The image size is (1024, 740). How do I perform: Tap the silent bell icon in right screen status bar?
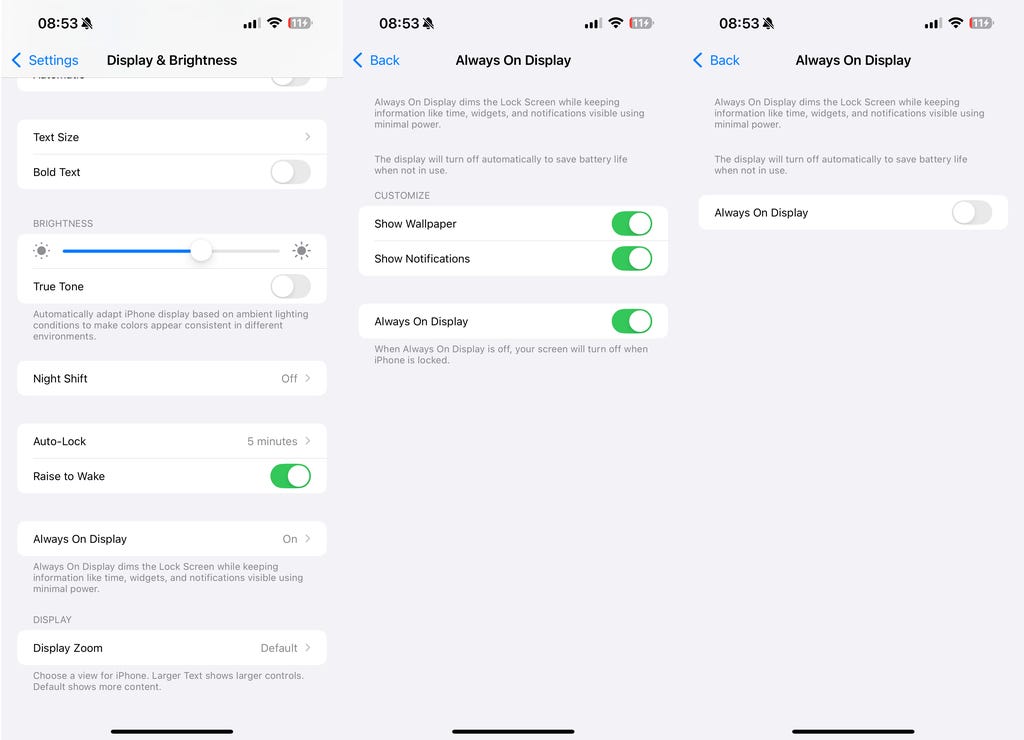769,24
